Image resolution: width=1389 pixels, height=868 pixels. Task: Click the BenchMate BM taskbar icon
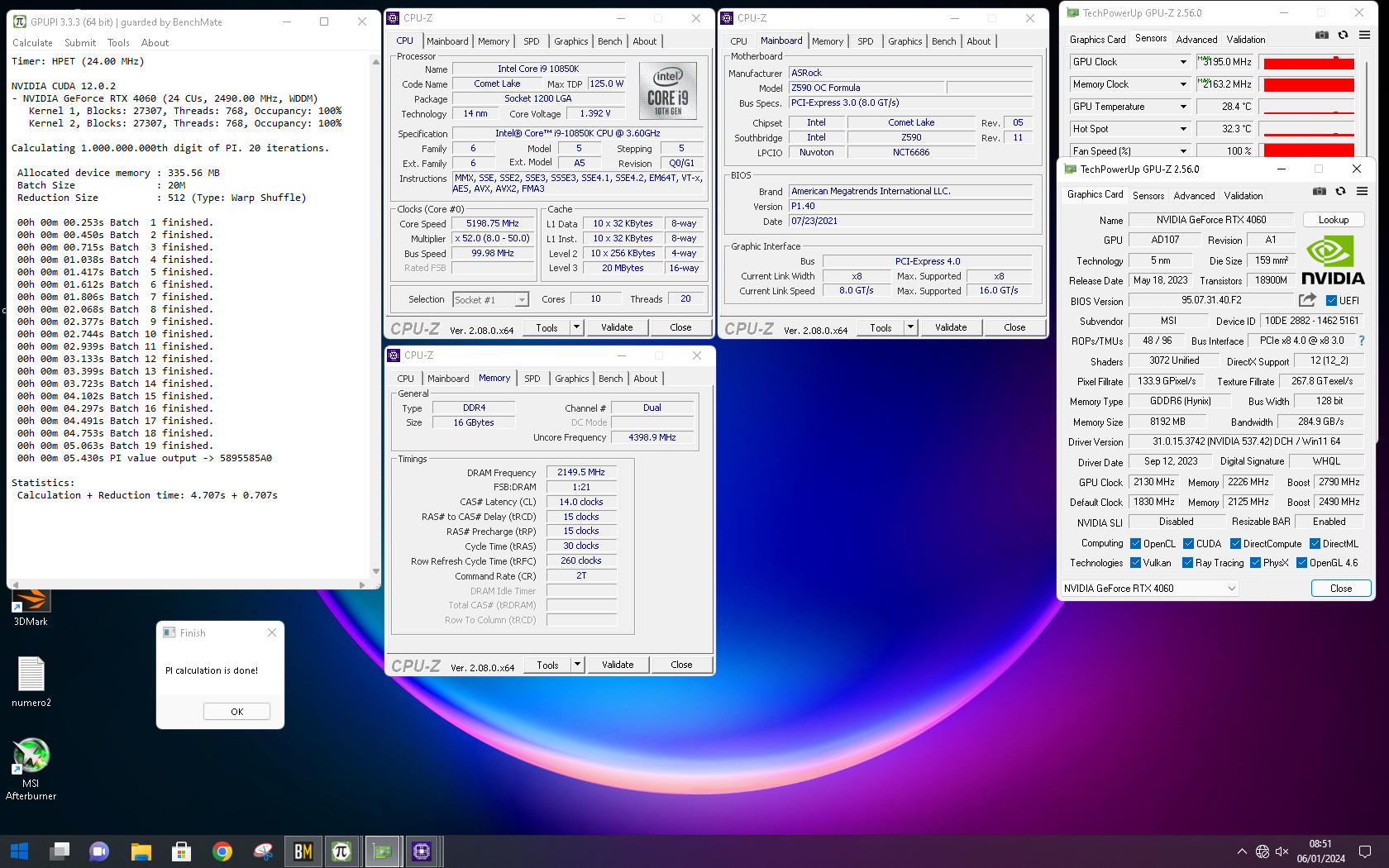coord(303,851)
